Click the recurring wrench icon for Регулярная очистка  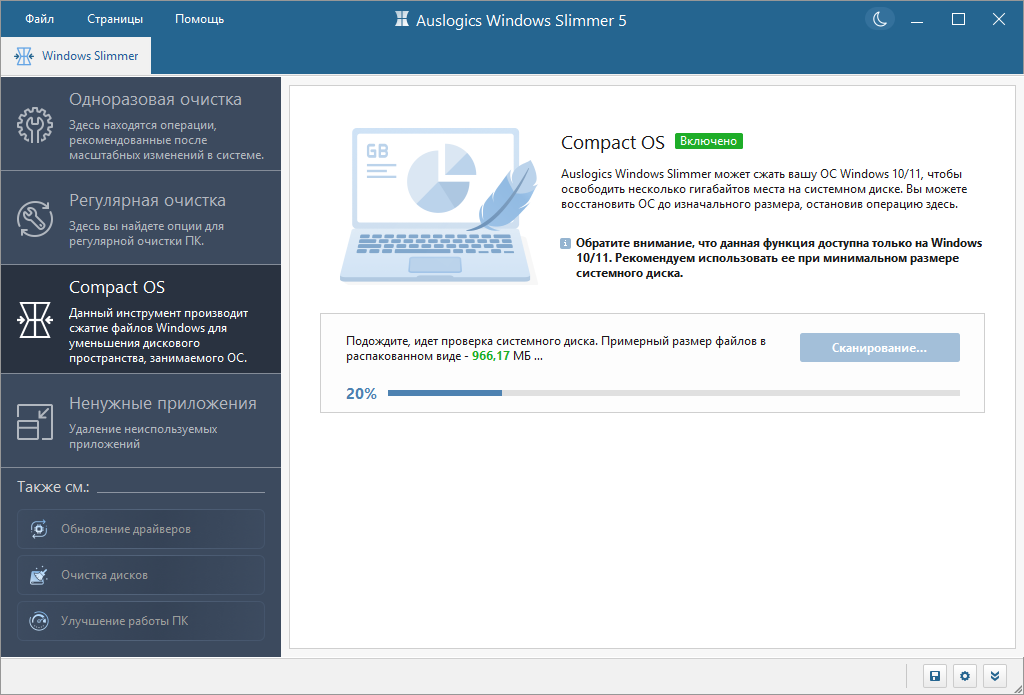coord(35,219)
